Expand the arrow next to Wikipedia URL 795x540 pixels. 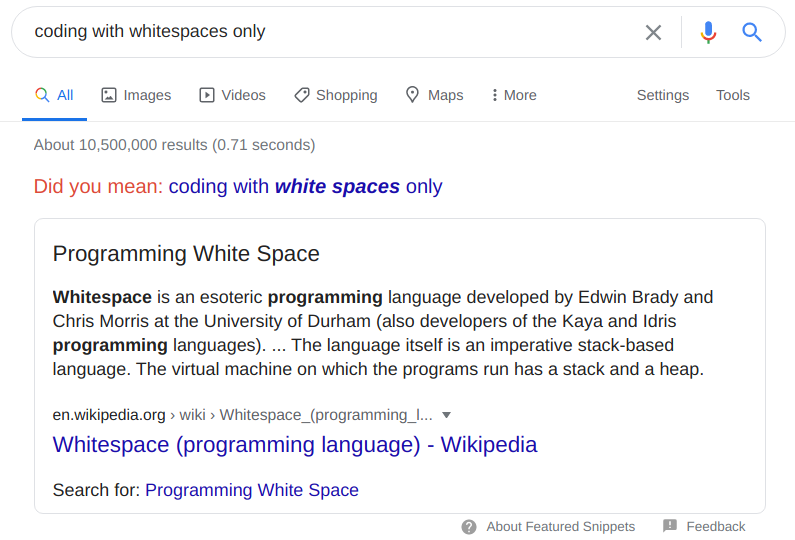(447, 415)
